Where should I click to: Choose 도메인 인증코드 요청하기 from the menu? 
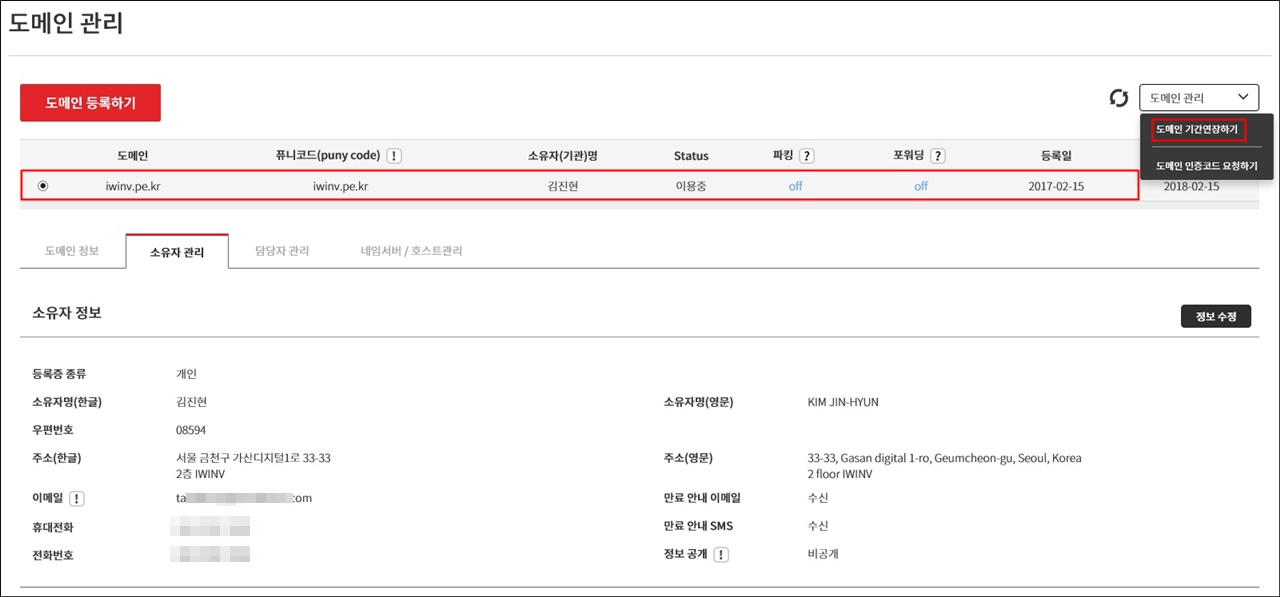coord(1206,166)
